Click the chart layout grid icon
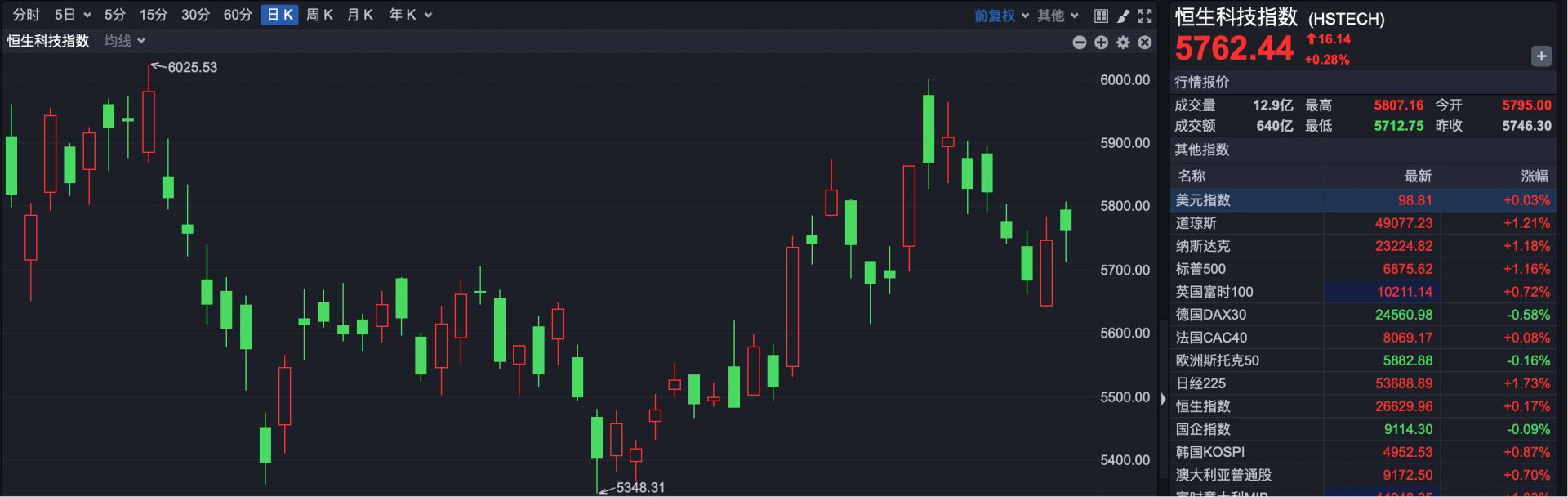 click(1101, 16)
